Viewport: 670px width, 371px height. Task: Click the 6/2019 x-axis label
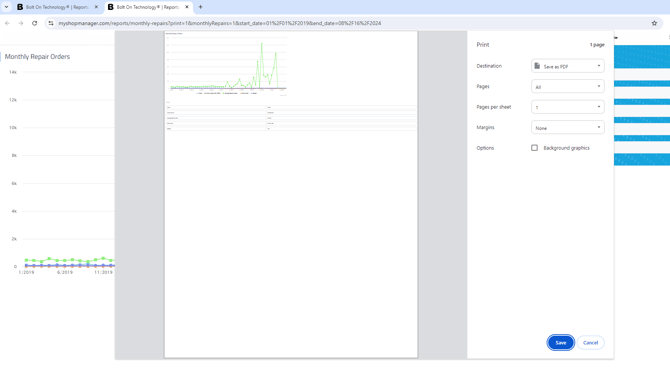coord(65,272)
